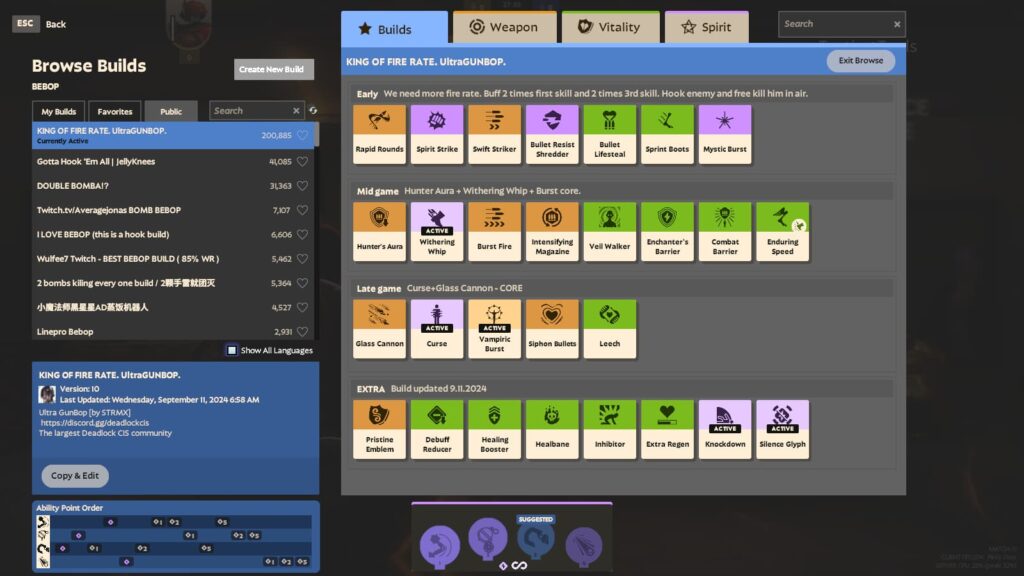The image size is (1024, 576).
Task: Click the Copy & Edit button
Action: 74,476
